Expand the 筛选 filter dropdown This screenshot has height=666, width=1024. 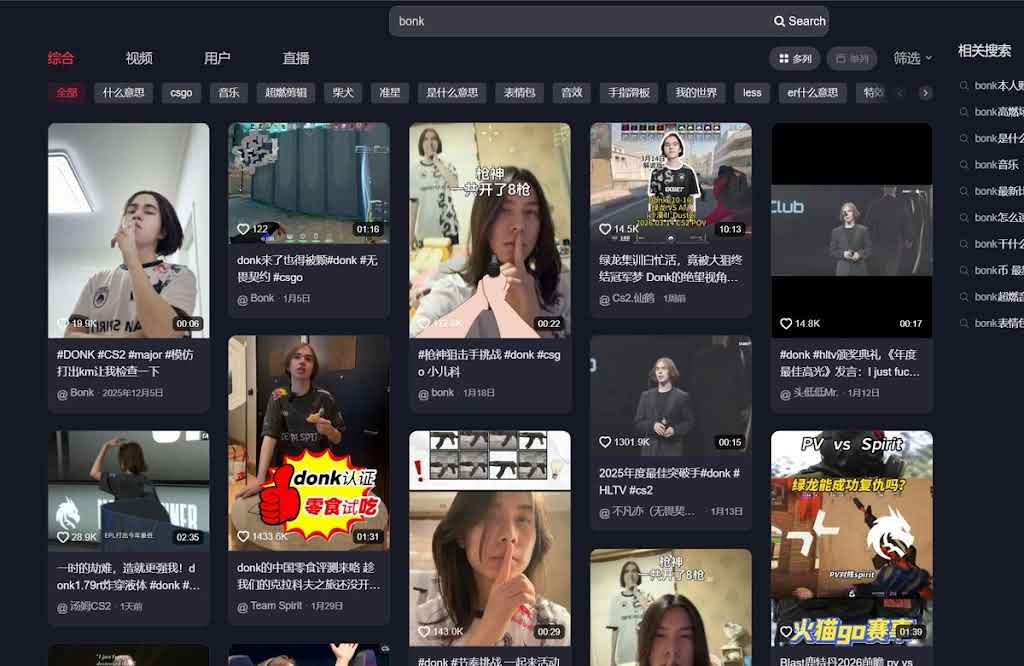click(x=912, y=58)
